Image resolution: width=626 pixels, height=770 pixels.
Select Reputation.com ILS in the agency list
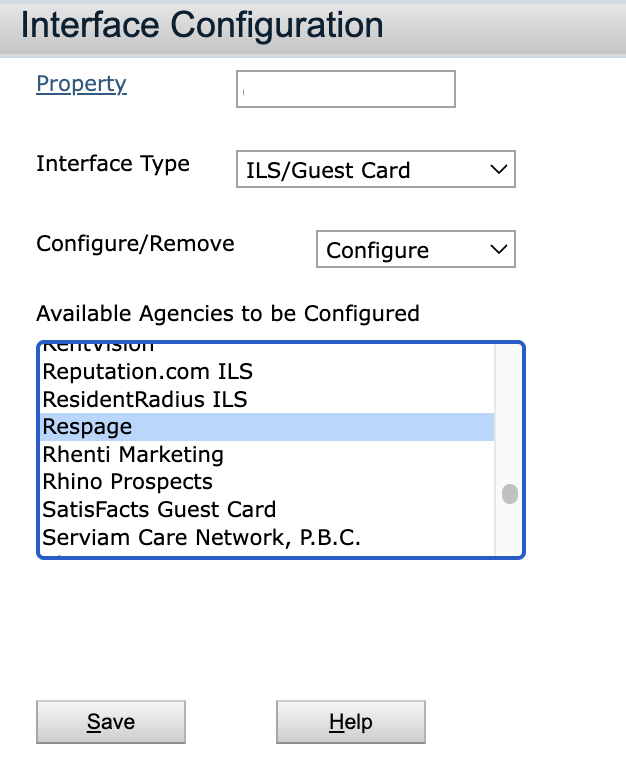[x=147, y=372]
